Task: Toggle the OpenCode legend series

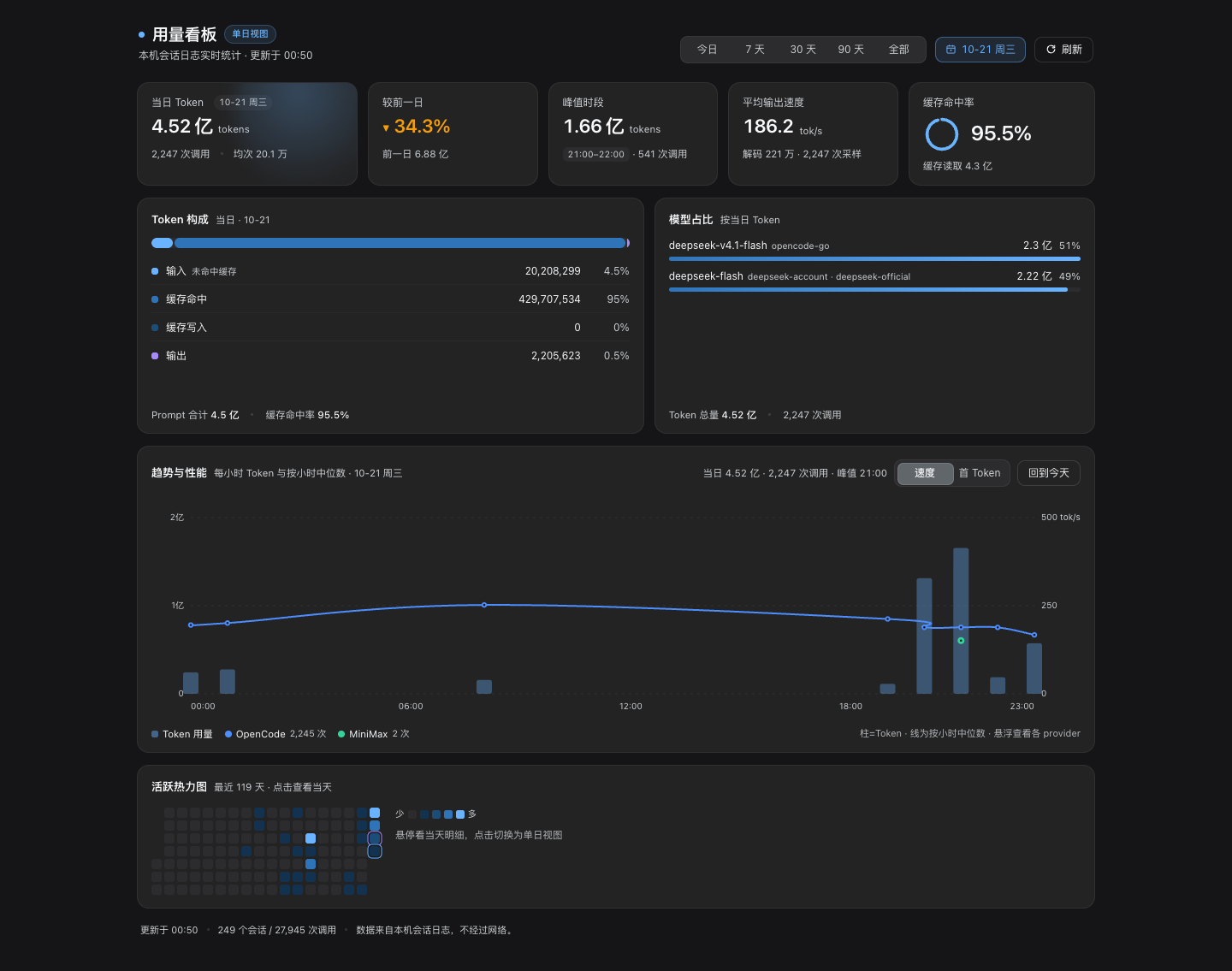Action: pos(275,734)
